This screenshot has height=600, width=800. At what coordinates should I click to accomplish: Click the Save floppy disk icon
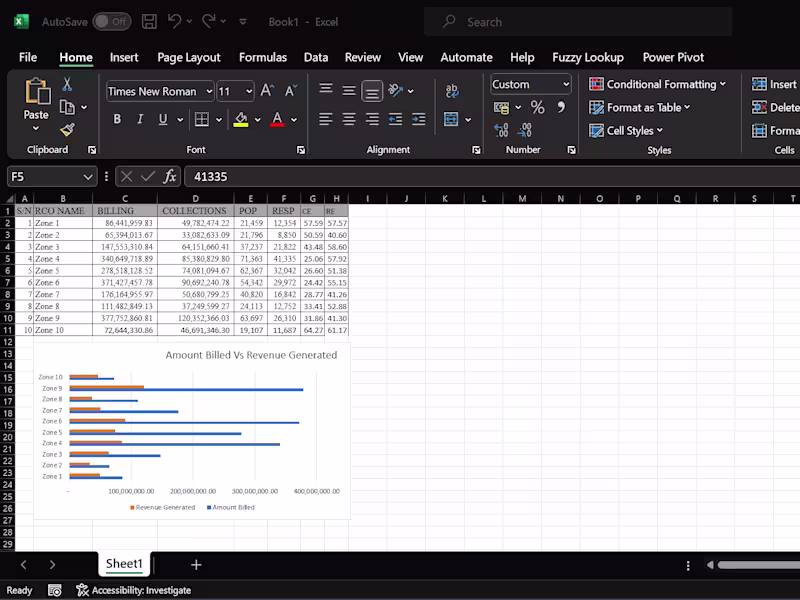[149, 21]
